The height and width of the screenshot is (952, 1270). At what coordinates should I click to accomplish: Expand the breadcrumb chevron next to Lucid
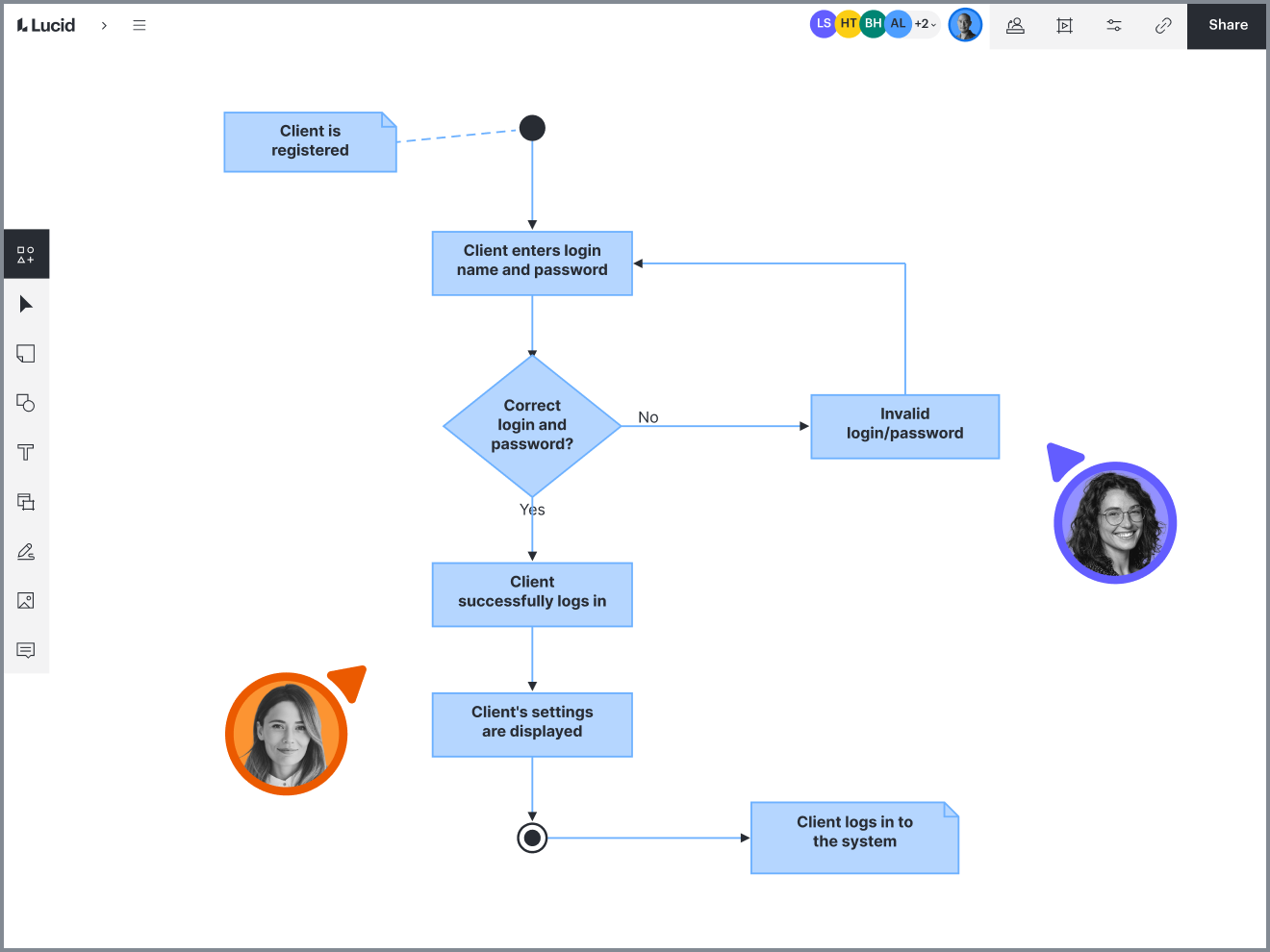pyautogui.click(x=104, y=26)
